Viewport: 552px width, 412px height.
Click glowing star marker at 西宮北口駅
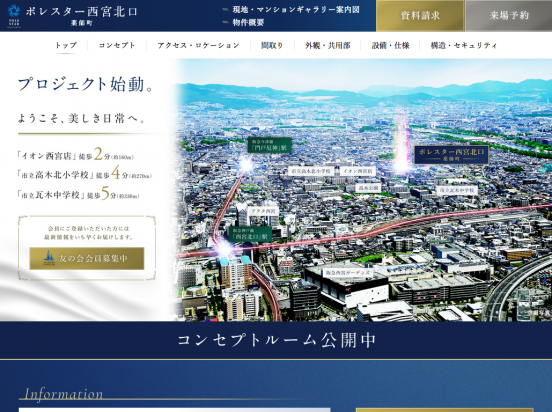click(224, 249)
